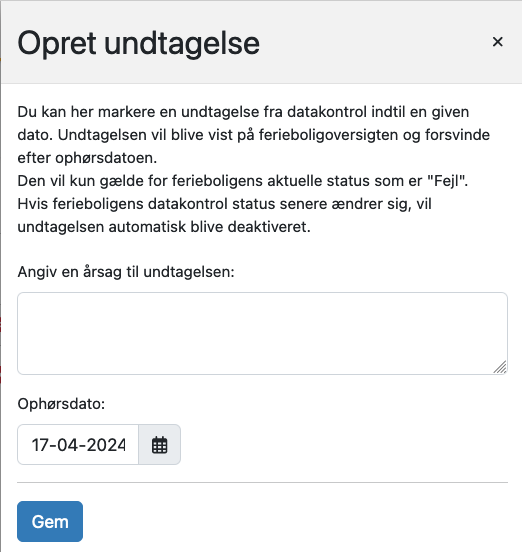The image size is (522, 552).
Task: Click the "Opret undtagelse" dialog title
Action: [138, 43]
